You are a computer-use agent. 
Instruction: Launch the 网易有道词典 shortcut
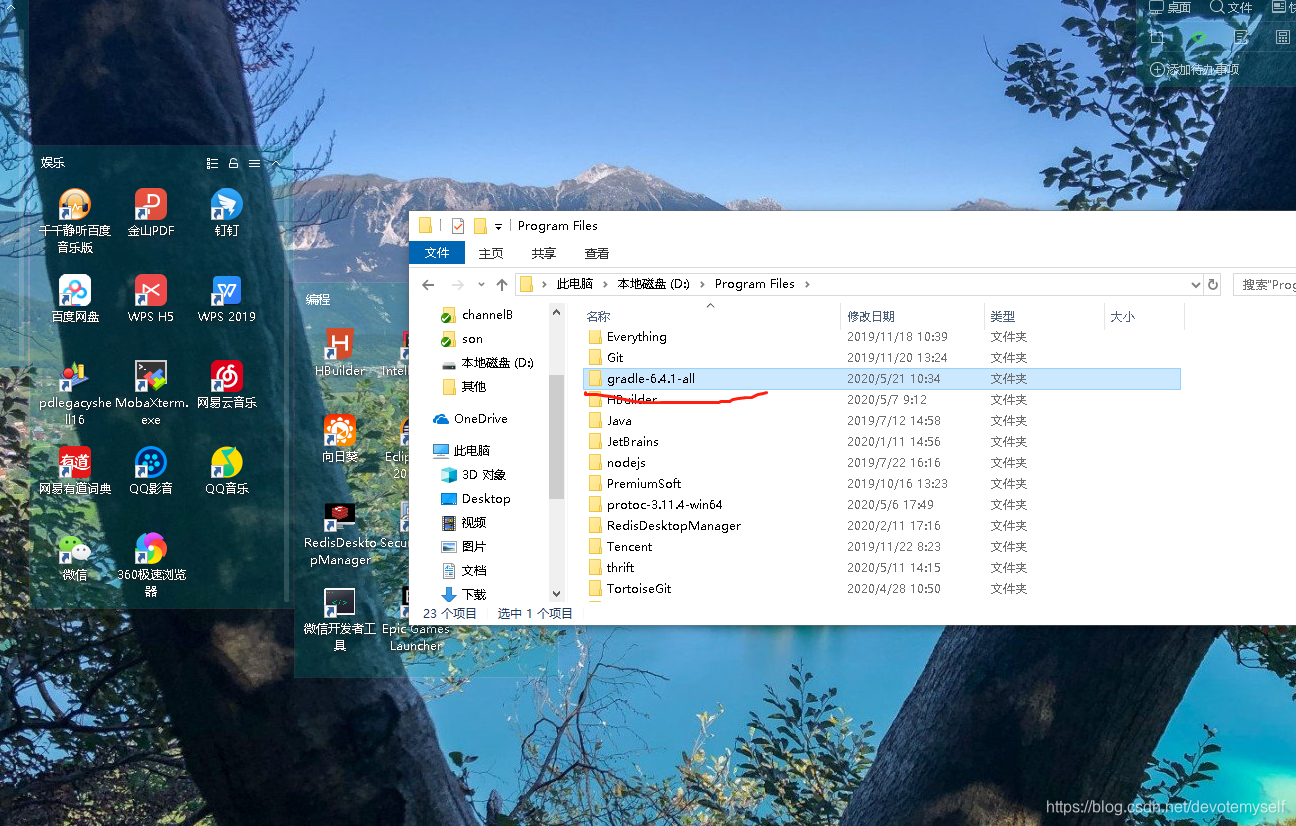(x=75, y=472)
